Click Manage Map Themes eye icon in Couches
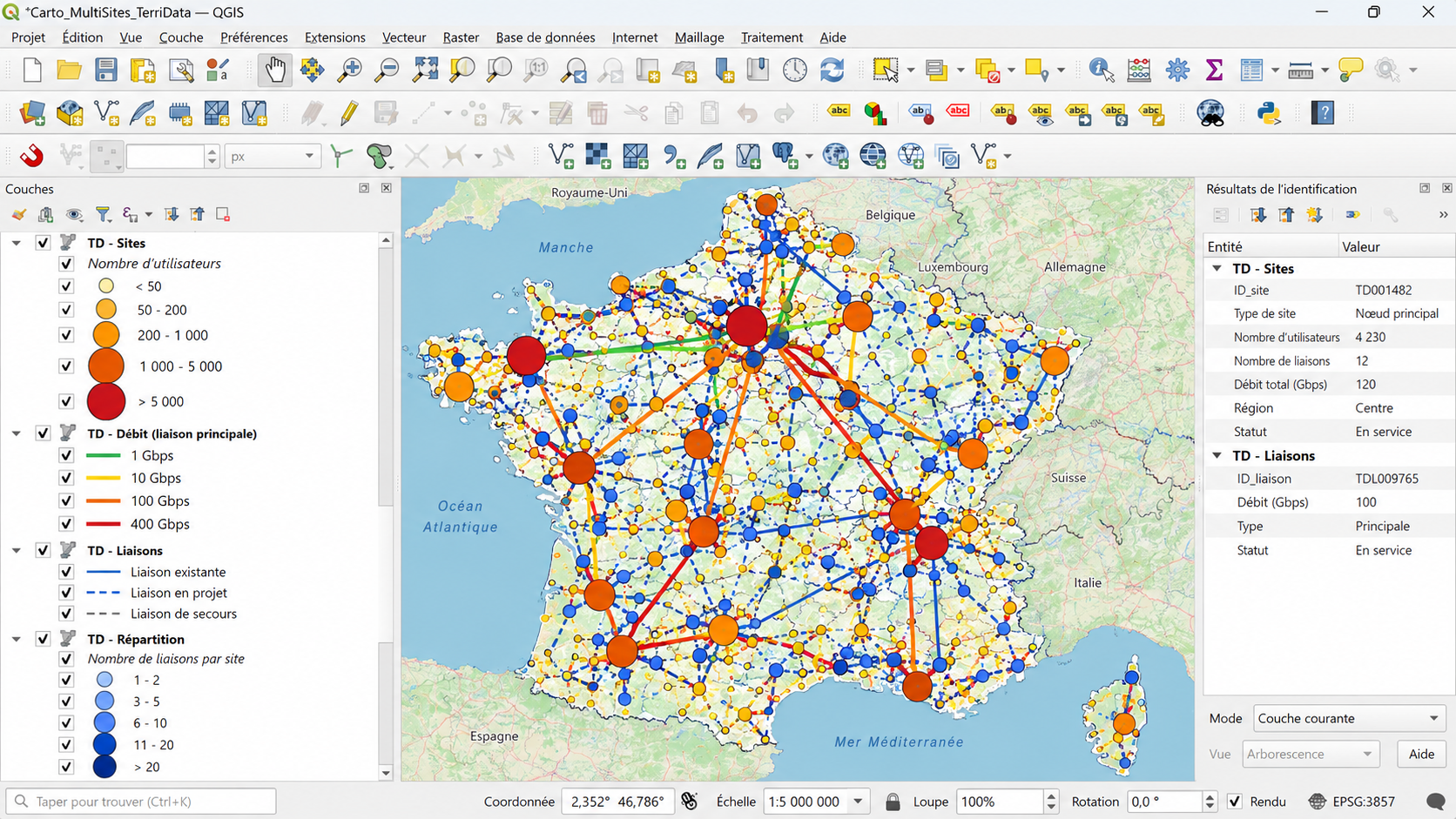The height and width of the screenshot is (819, 1456). [74, 214]
